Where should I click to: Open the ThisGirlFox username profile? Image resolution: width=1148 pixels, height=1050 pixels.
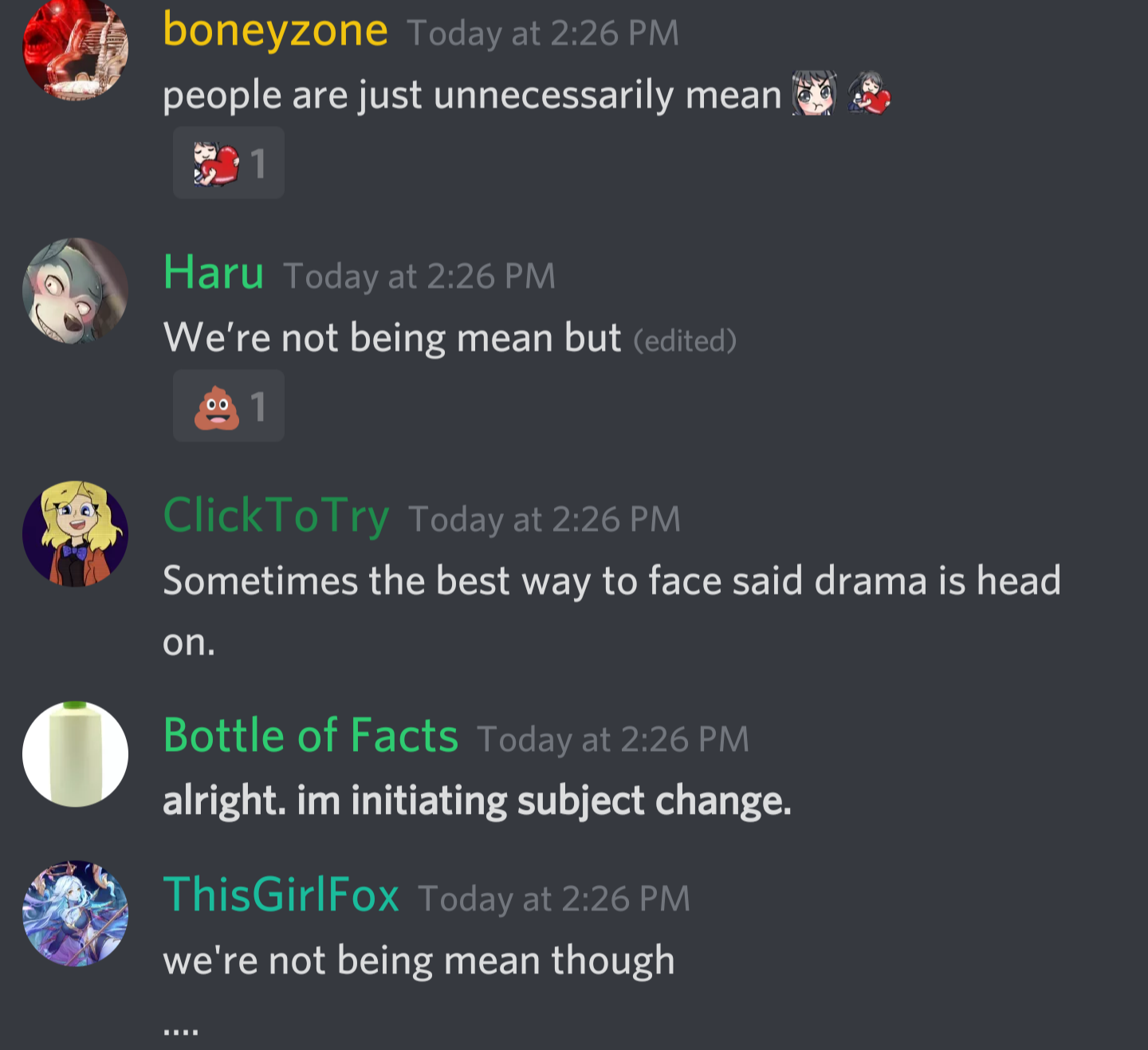pos(281,895)
